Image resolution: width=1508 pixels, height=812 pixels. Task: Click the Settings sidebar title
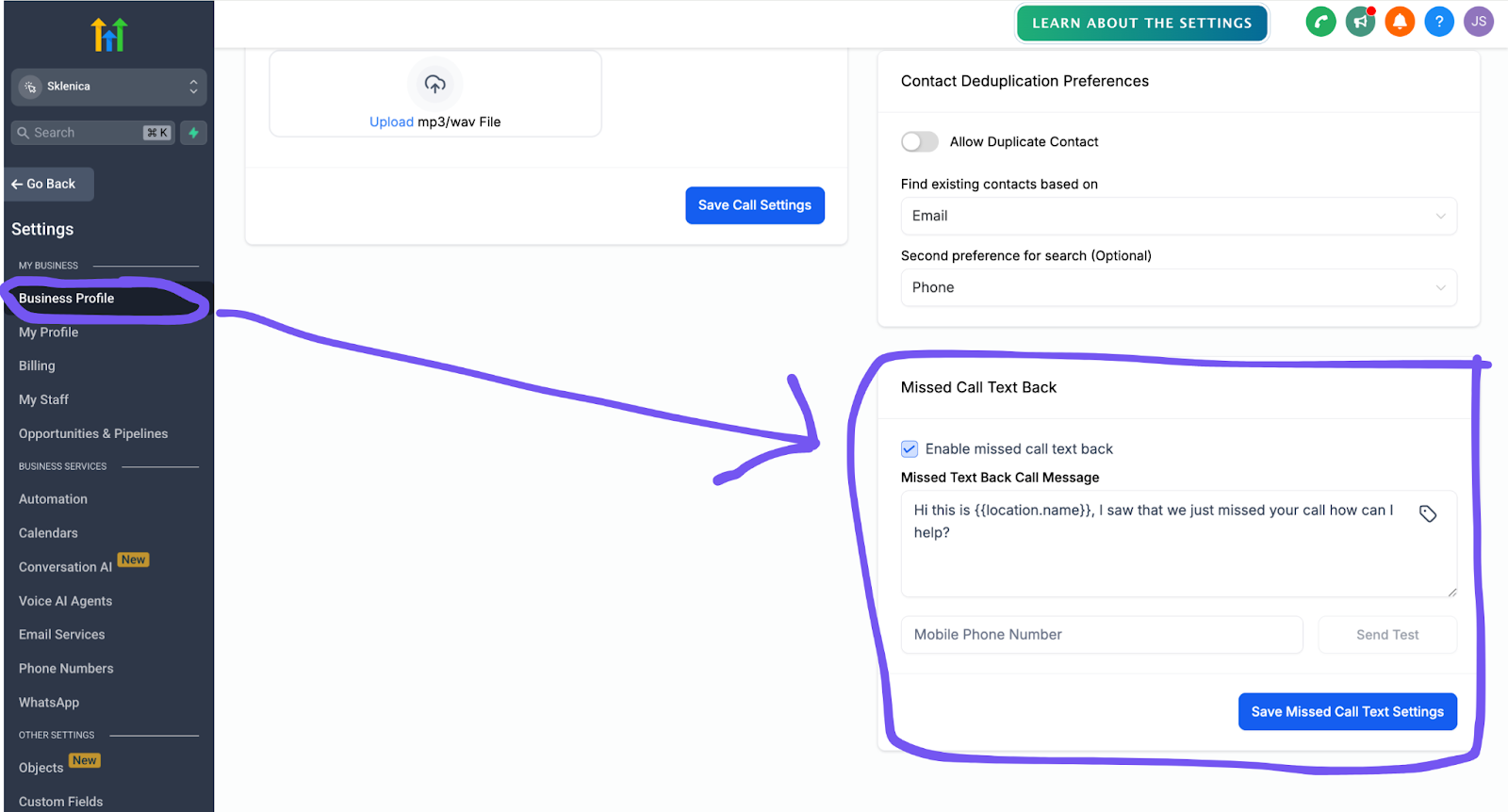42,229
